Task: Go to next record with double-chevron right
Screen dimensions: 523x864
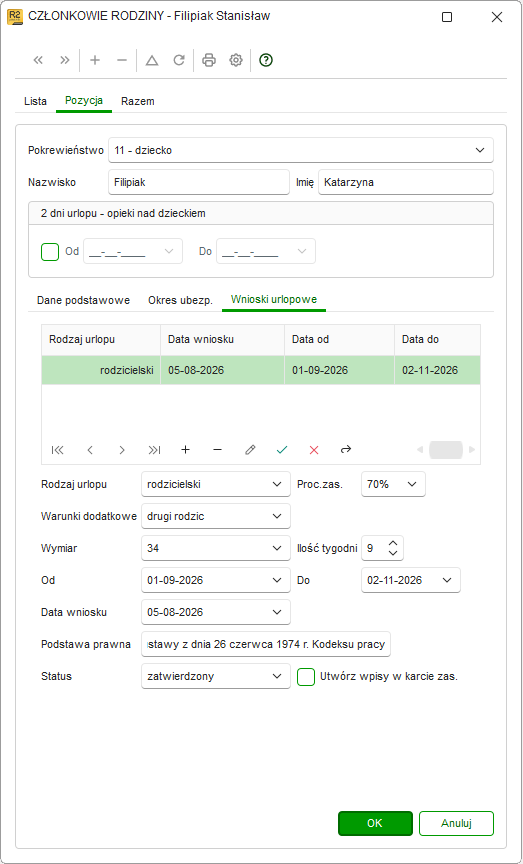Action: point(65,60)
